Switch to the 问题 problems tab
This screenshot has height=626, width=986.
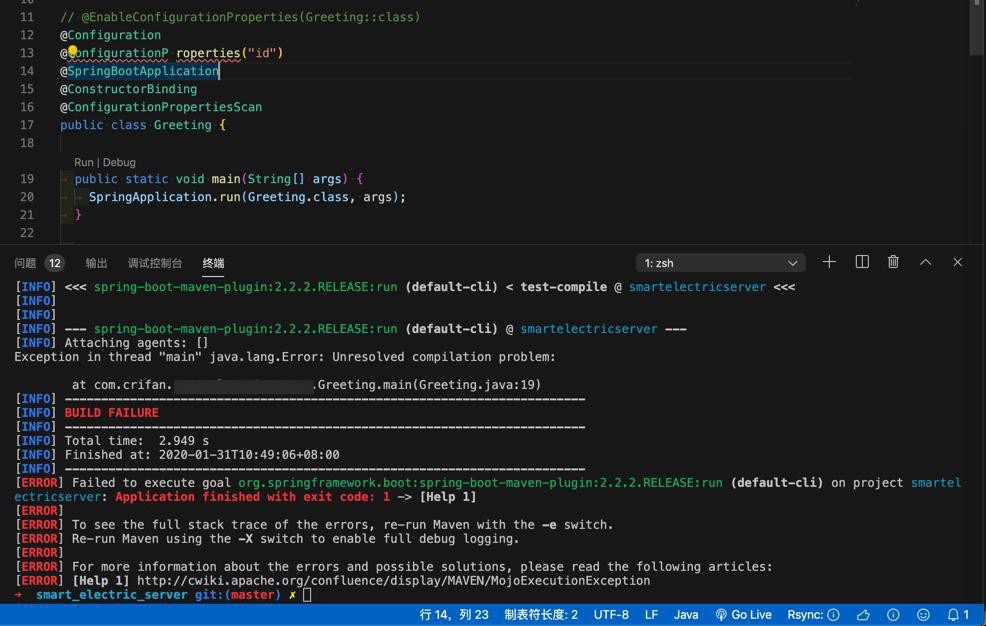pyautogui.click(x=25, y=263)
